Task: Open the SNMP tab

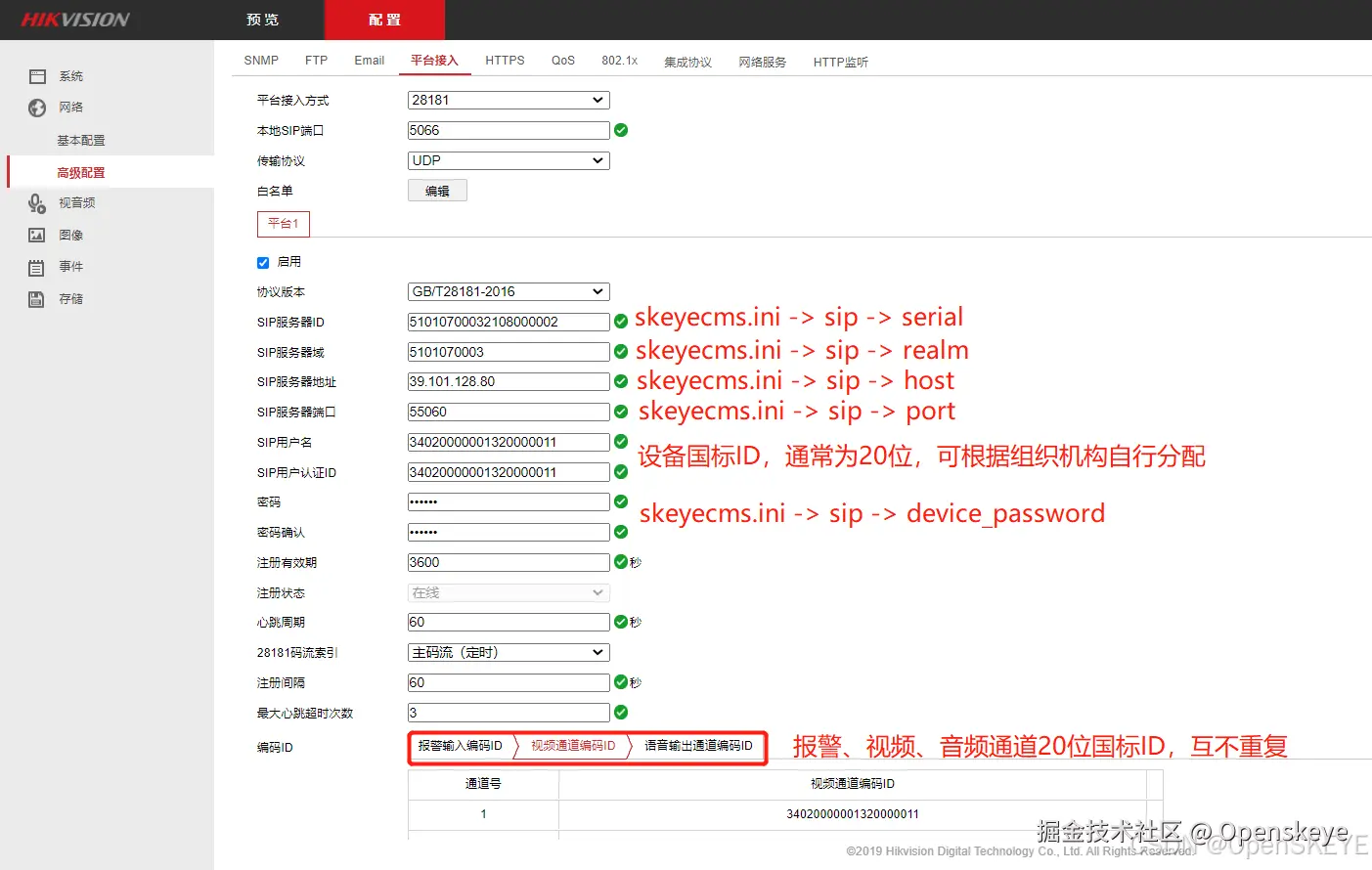Action: click(x=261, y=61)
